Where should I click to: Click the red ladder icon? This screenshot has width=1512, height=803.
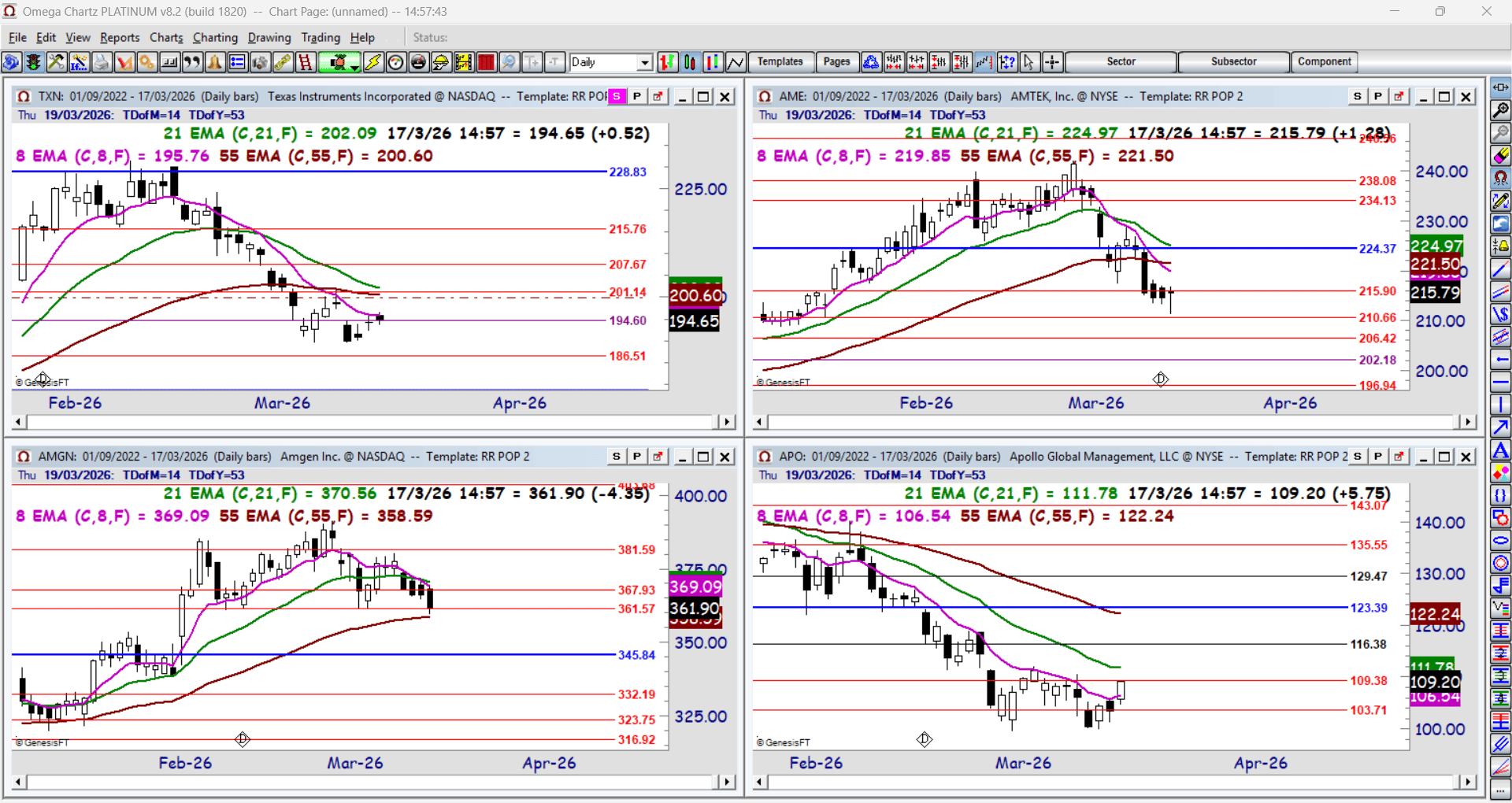(306, 62)
